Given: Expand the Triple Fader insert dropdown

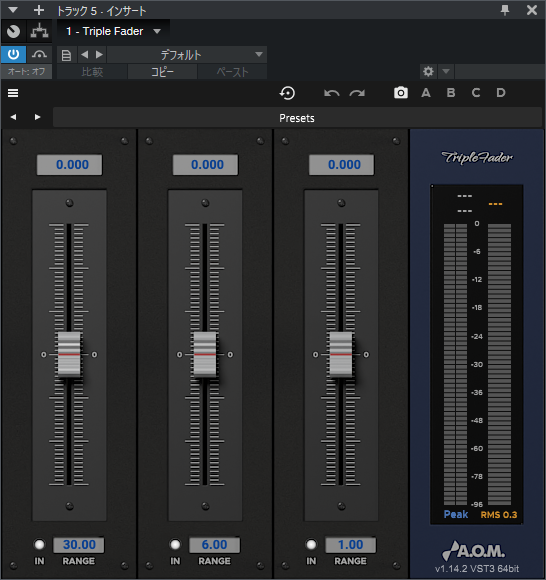Looking at the screenshot, I should pos(157,31).
